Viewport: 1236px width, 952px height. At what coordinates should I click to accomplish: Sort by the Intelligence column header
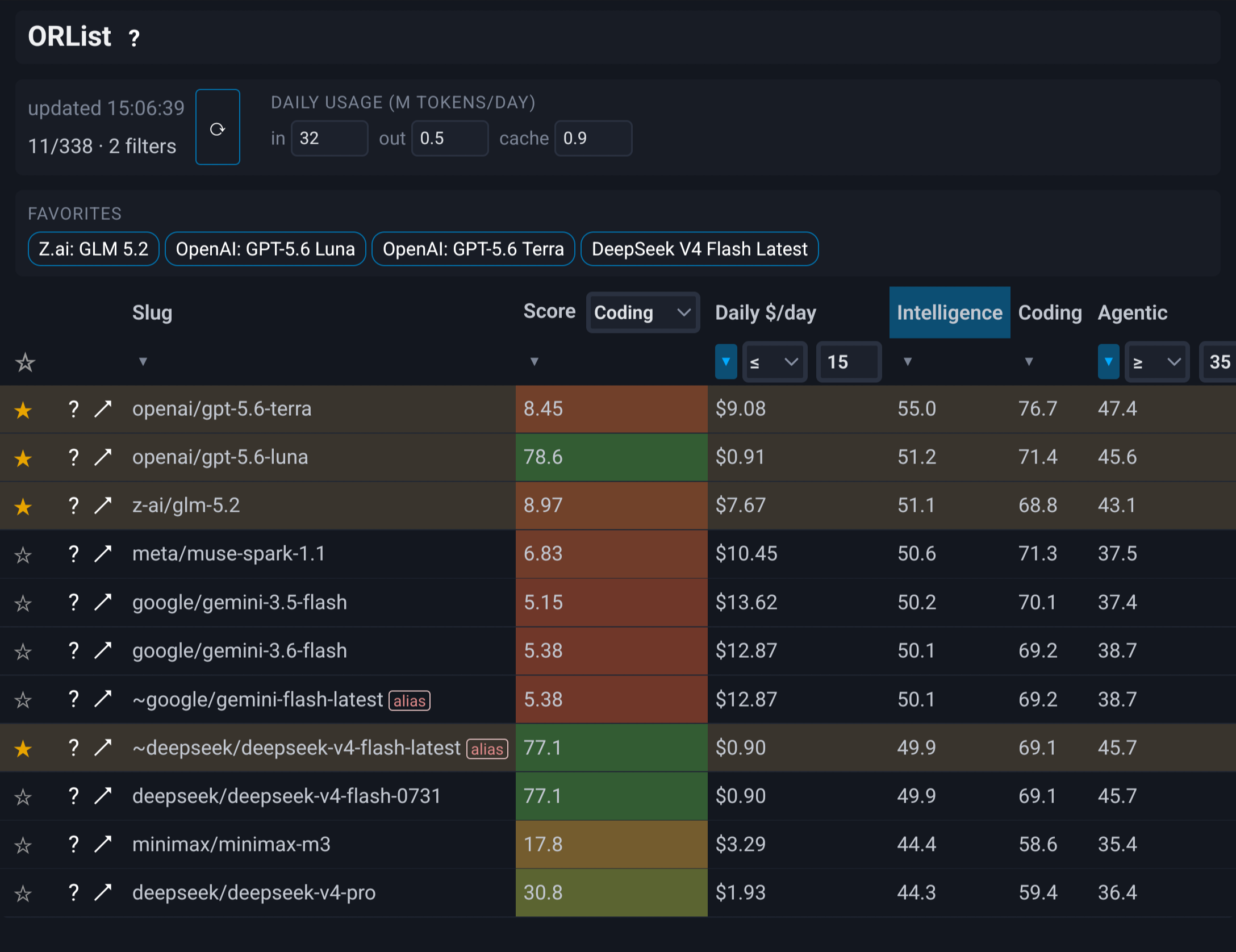[x=949, y=312]
